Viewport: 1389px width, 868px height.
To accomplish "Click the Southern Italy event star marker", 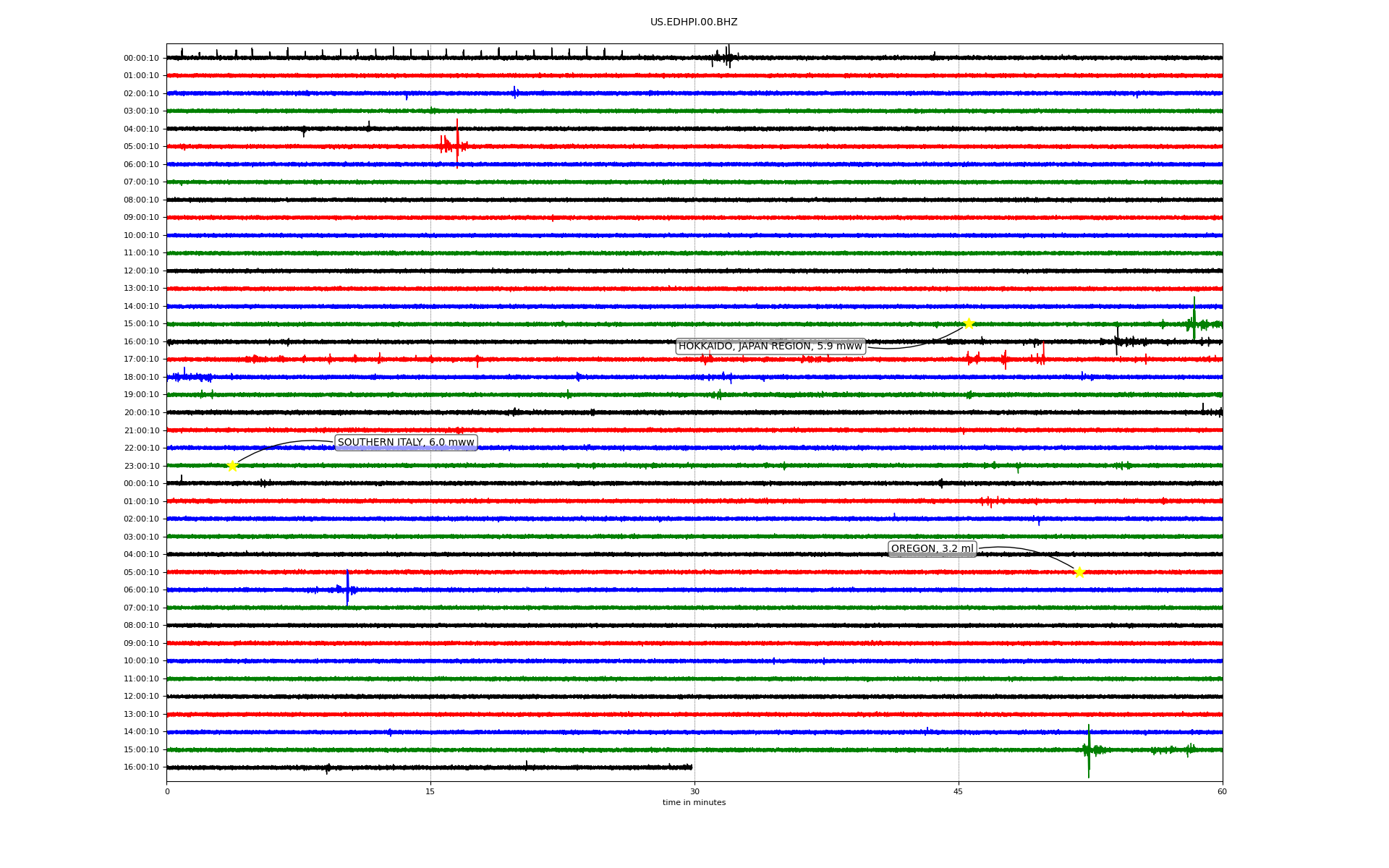I will pyautogui.click(x=232, y=466).
